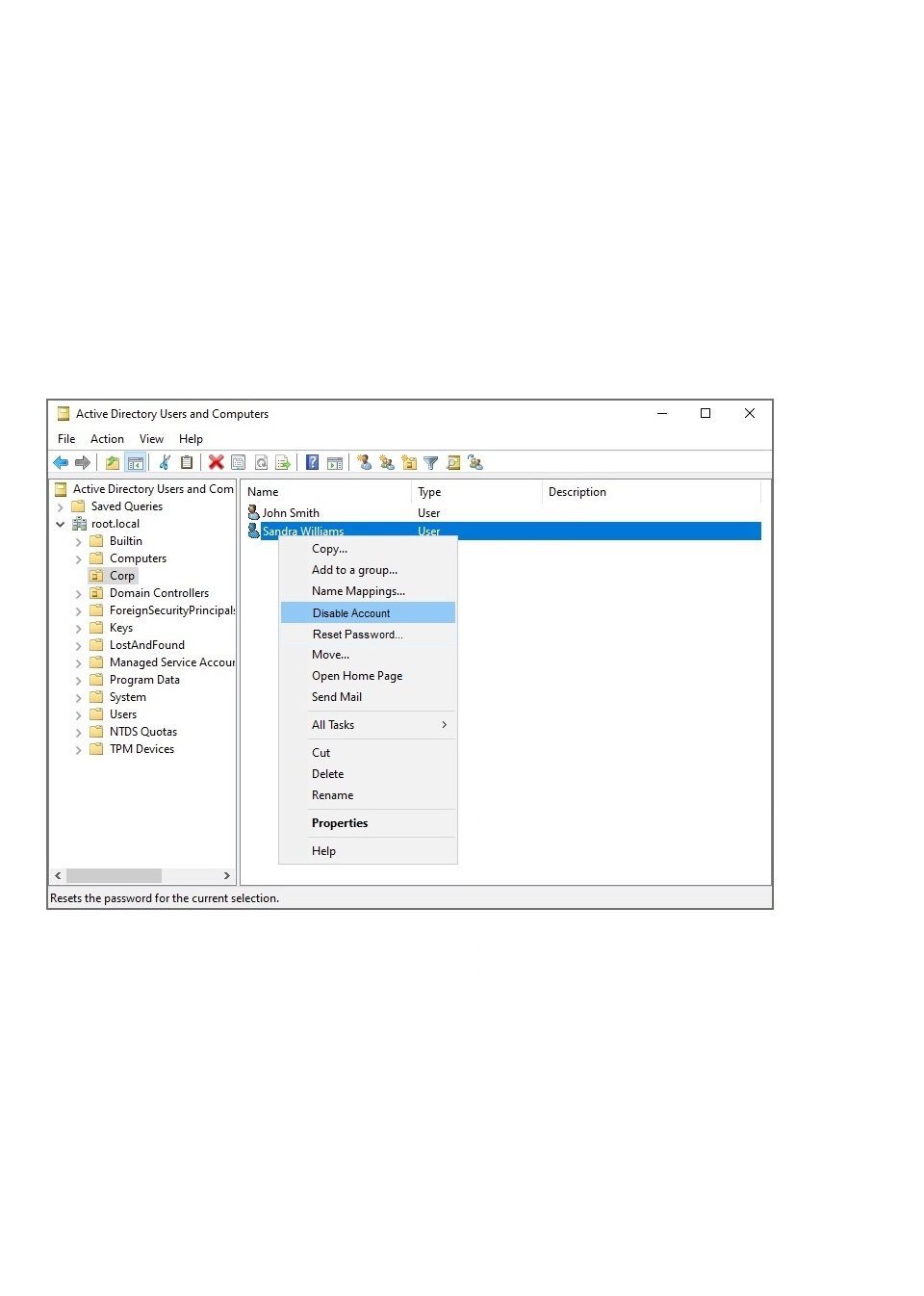Image resolution: width=924 pixels, height=1296 pixels.
Task: Sort list by Name column header
Action: point(326,492)
